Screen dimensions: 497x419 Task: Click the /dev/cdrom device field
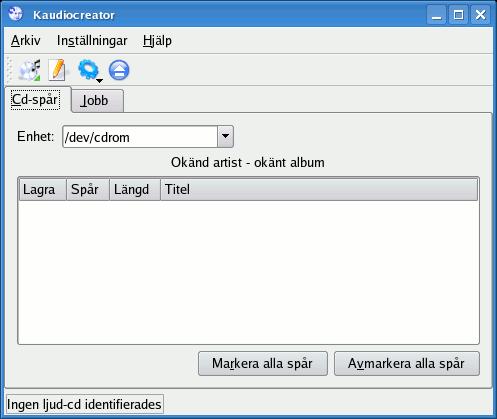(x=140, y=137)
